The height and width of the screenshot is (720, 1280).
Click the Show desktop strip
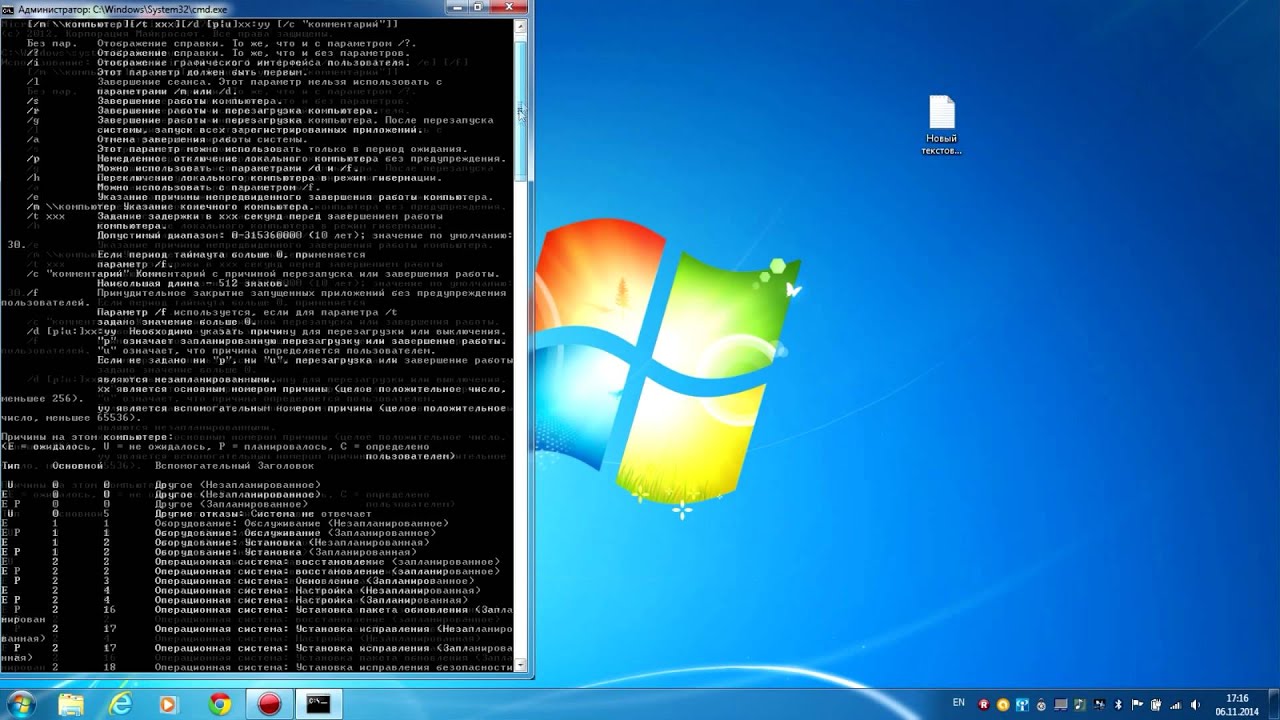tap(1274, 704)
